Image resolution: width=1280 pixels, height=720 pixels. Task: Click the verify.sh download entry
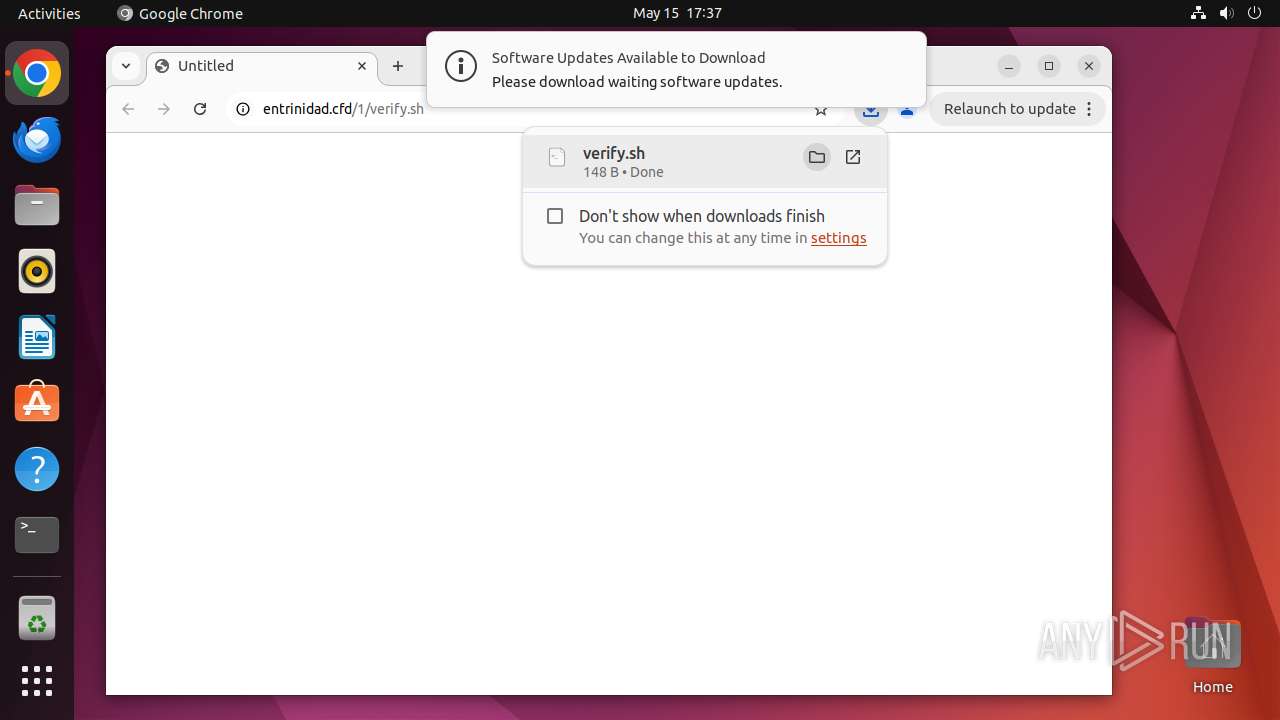[705, 161]
